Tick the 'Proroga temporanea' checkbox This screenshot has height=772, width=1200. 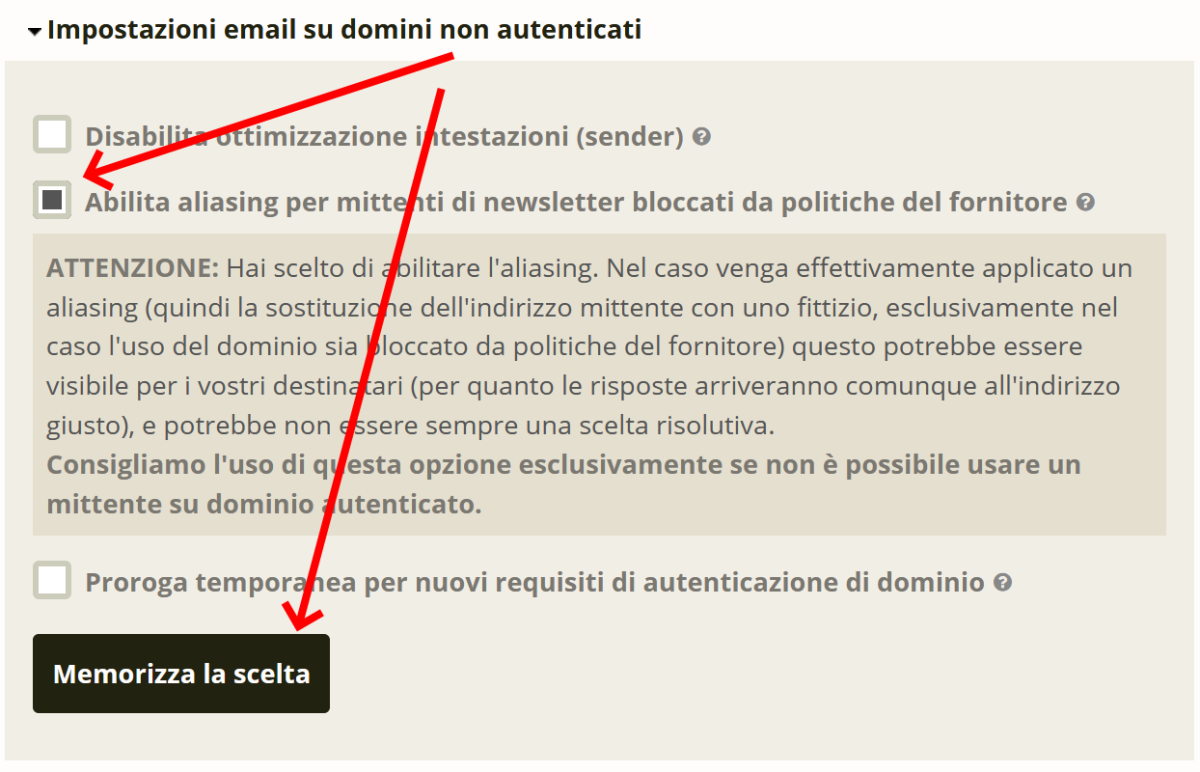[x=52, y=580]
